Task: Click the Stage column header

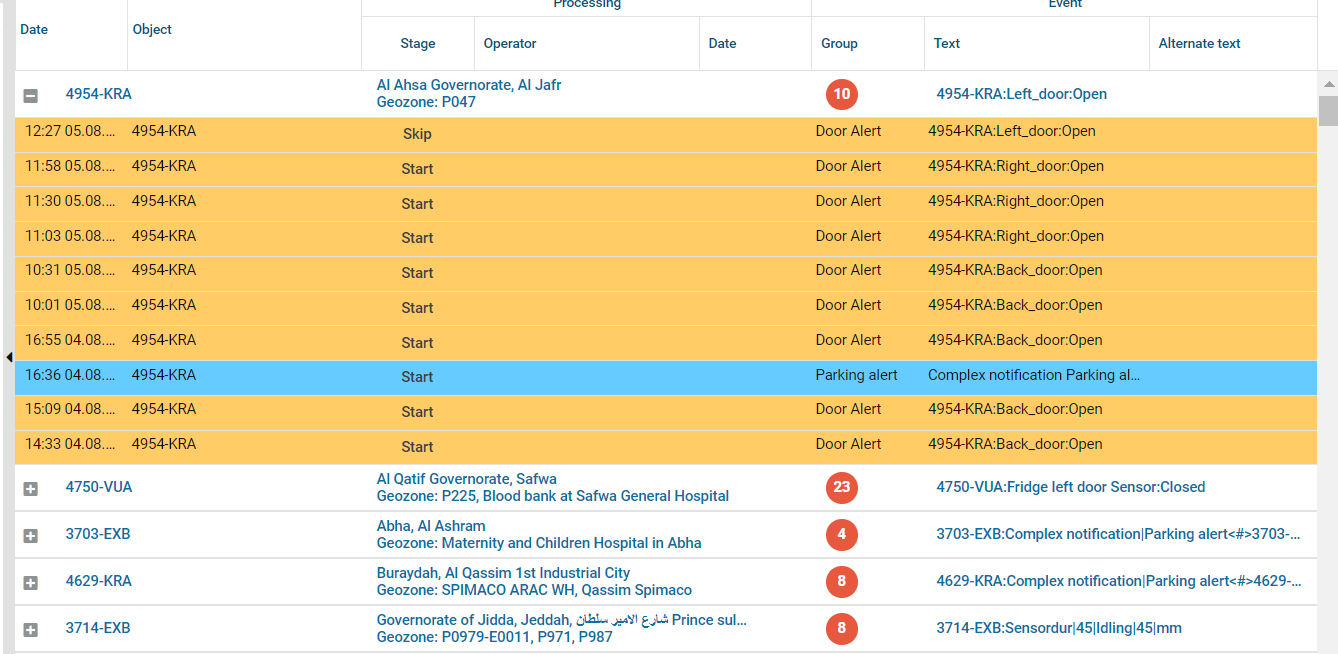Action: [417, 44]
